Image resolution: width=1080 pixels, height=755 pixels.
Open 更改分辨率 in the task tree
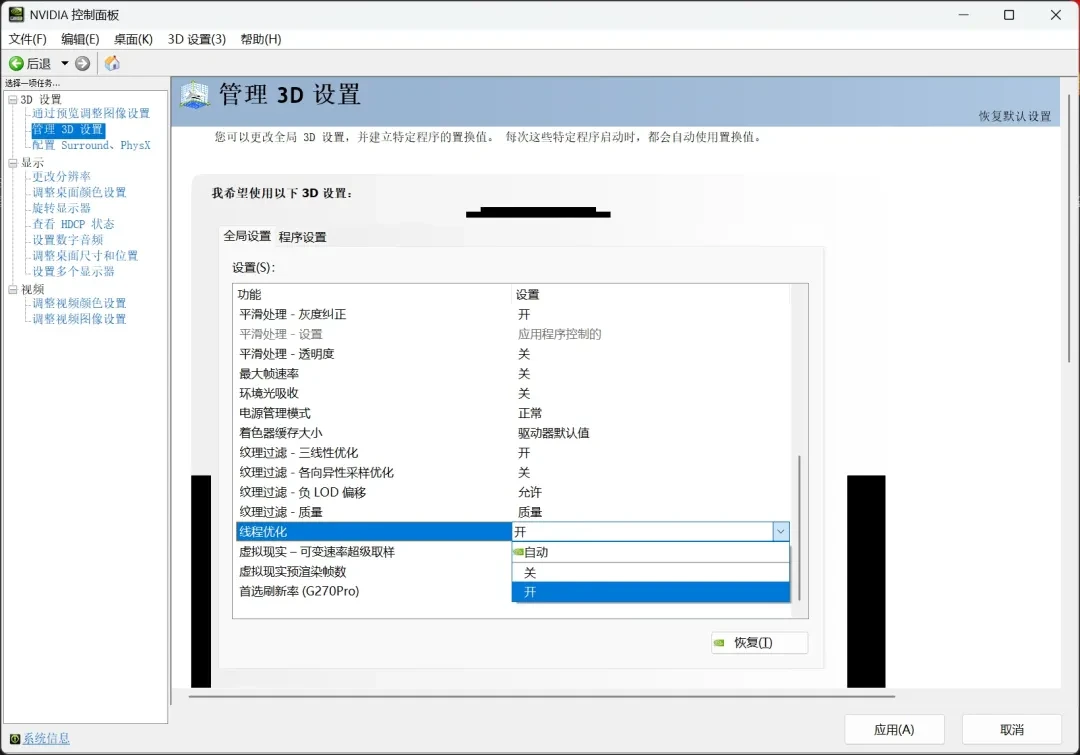pos(61,176)
